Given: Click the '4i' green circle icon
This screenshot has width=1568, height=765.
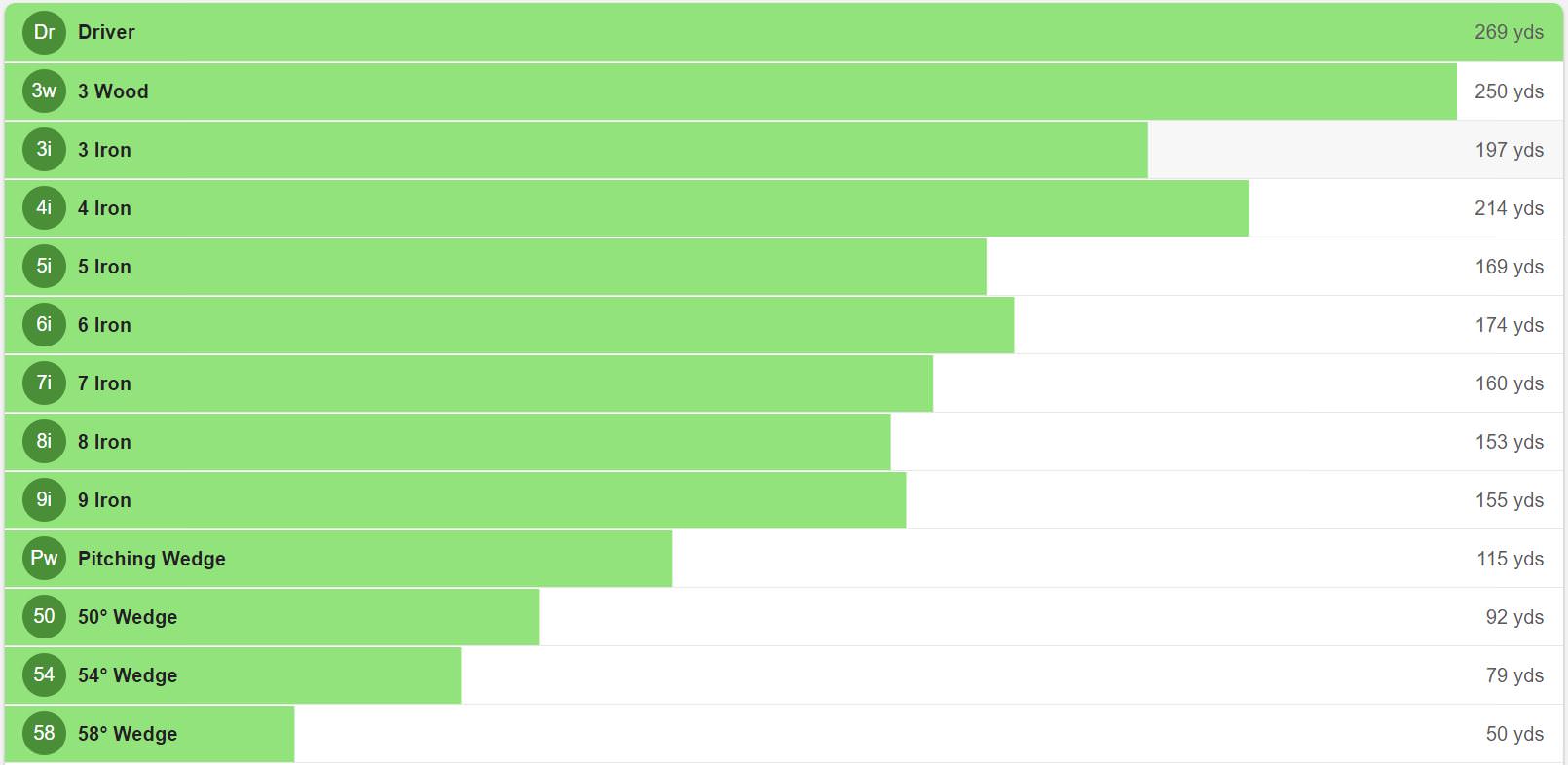Looking at the screenshot, I should point(44,207).
